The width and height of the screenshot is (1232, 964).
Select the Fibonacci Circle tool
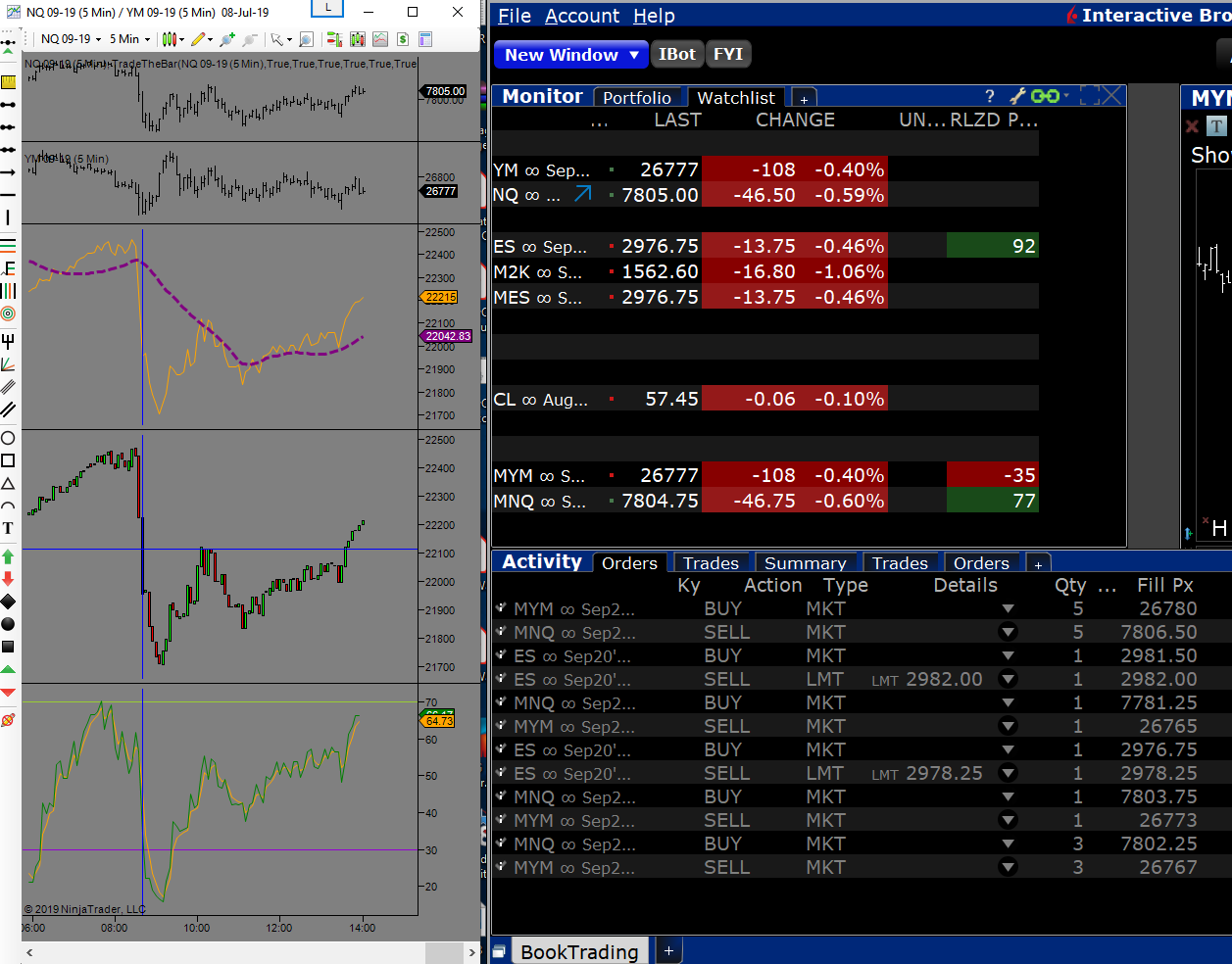tap(8, 313)
